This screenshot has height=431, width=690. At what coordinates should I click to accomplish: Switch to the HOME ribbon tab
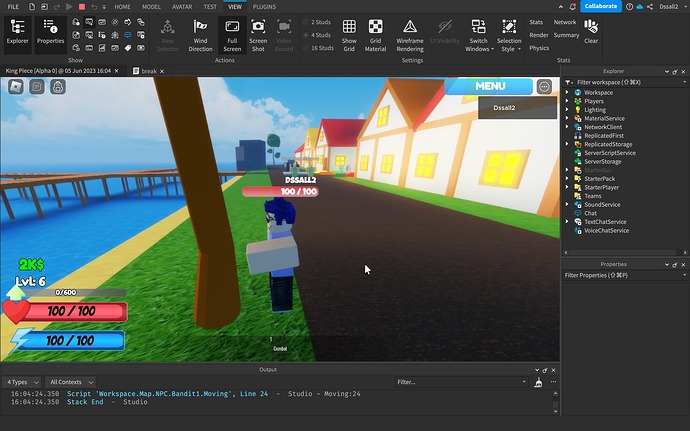point(122,7)
